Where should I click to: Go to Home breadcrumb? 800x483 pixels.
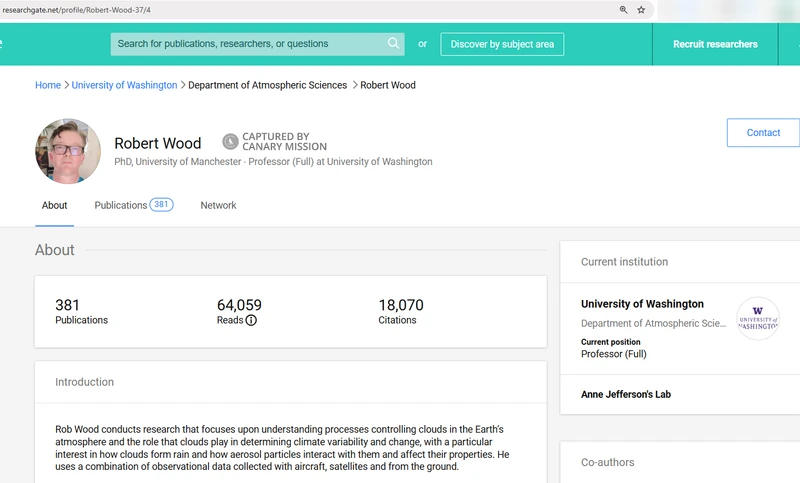pos(48,85)
